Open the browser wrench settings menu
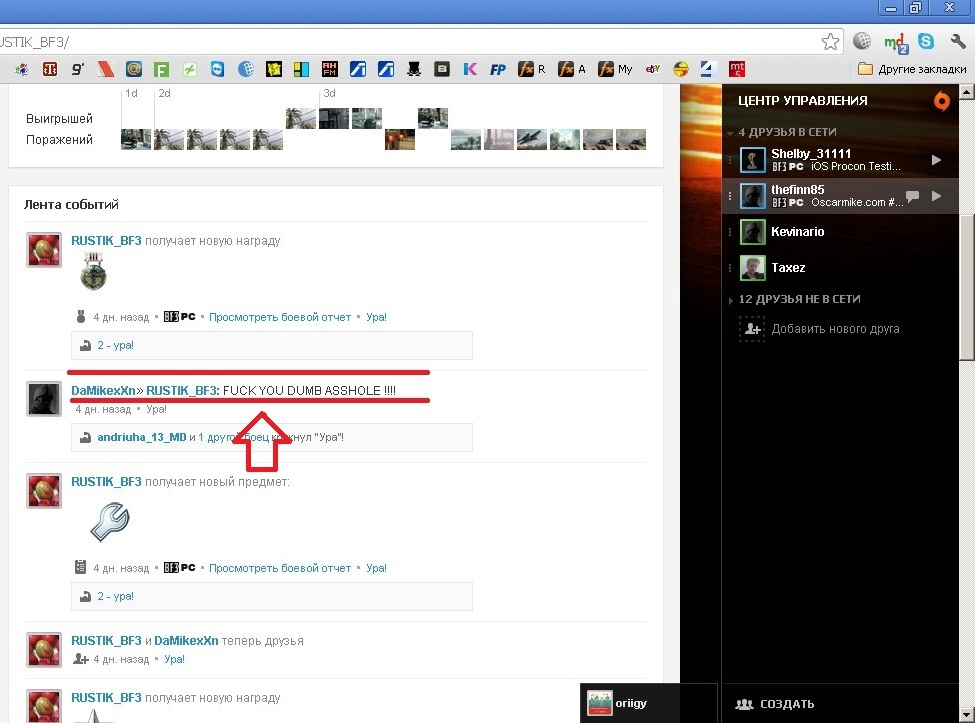Viewport: 975px width, 723px height. pyautogui.click(x=957, y=42)
